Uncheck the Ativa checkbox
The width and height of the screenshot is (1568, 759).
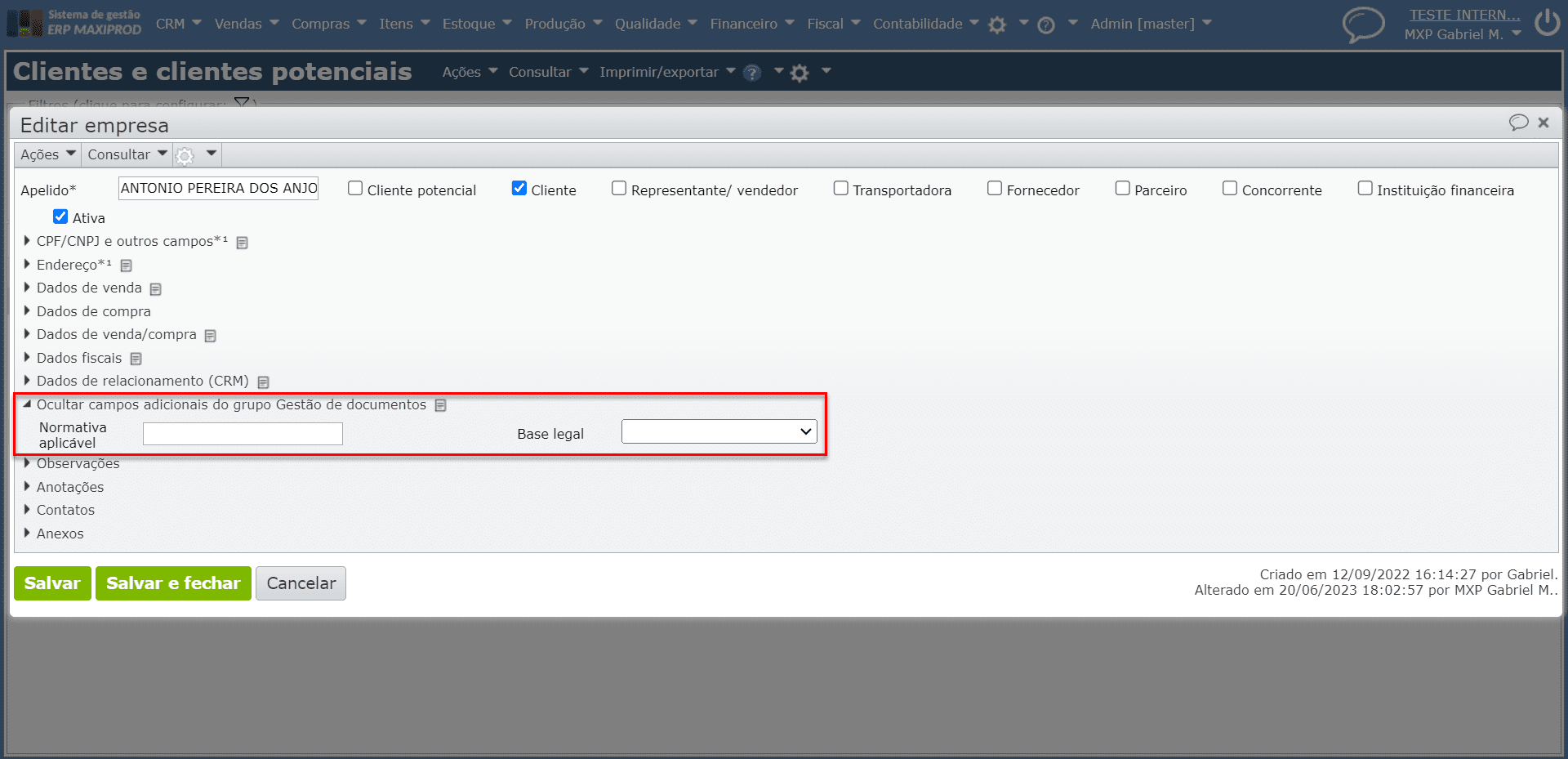coord(60,217)
